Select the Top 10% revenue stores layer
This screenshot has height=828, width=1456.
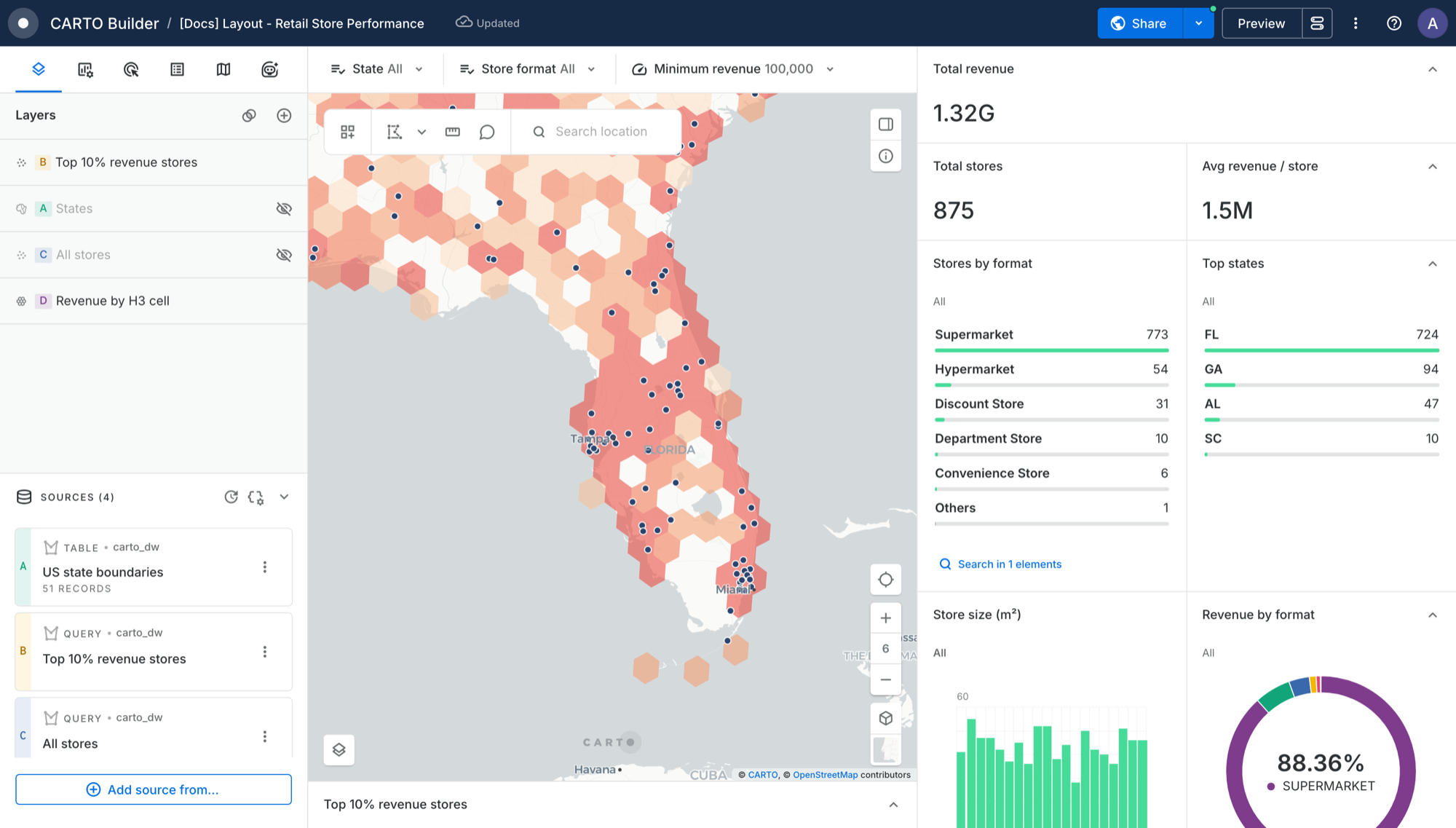[x=154, y=162]
